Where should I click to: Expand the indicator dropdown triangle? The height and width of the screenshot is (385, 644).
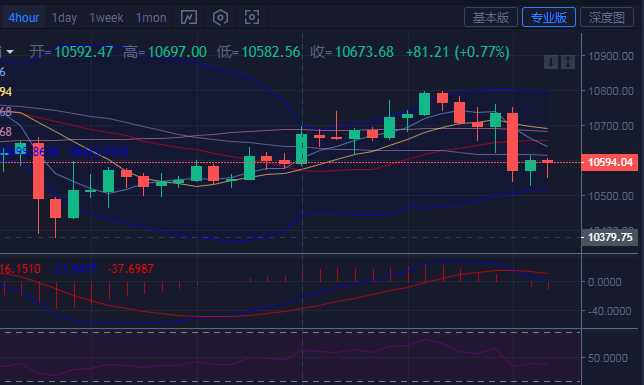pos(10,52)
